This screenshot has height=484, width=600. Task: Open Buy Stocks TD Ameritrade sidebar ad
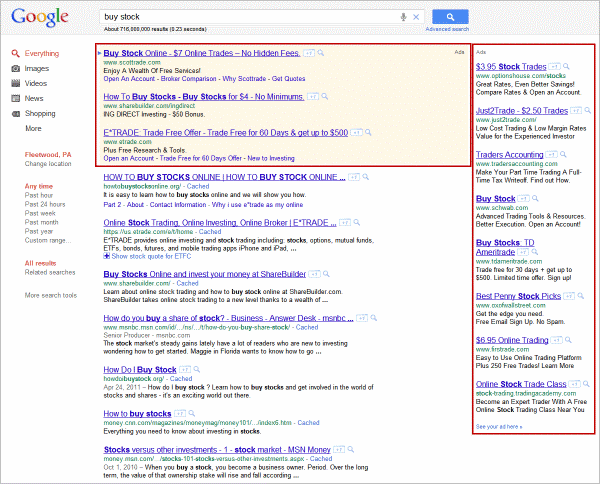tap(505, 248)
